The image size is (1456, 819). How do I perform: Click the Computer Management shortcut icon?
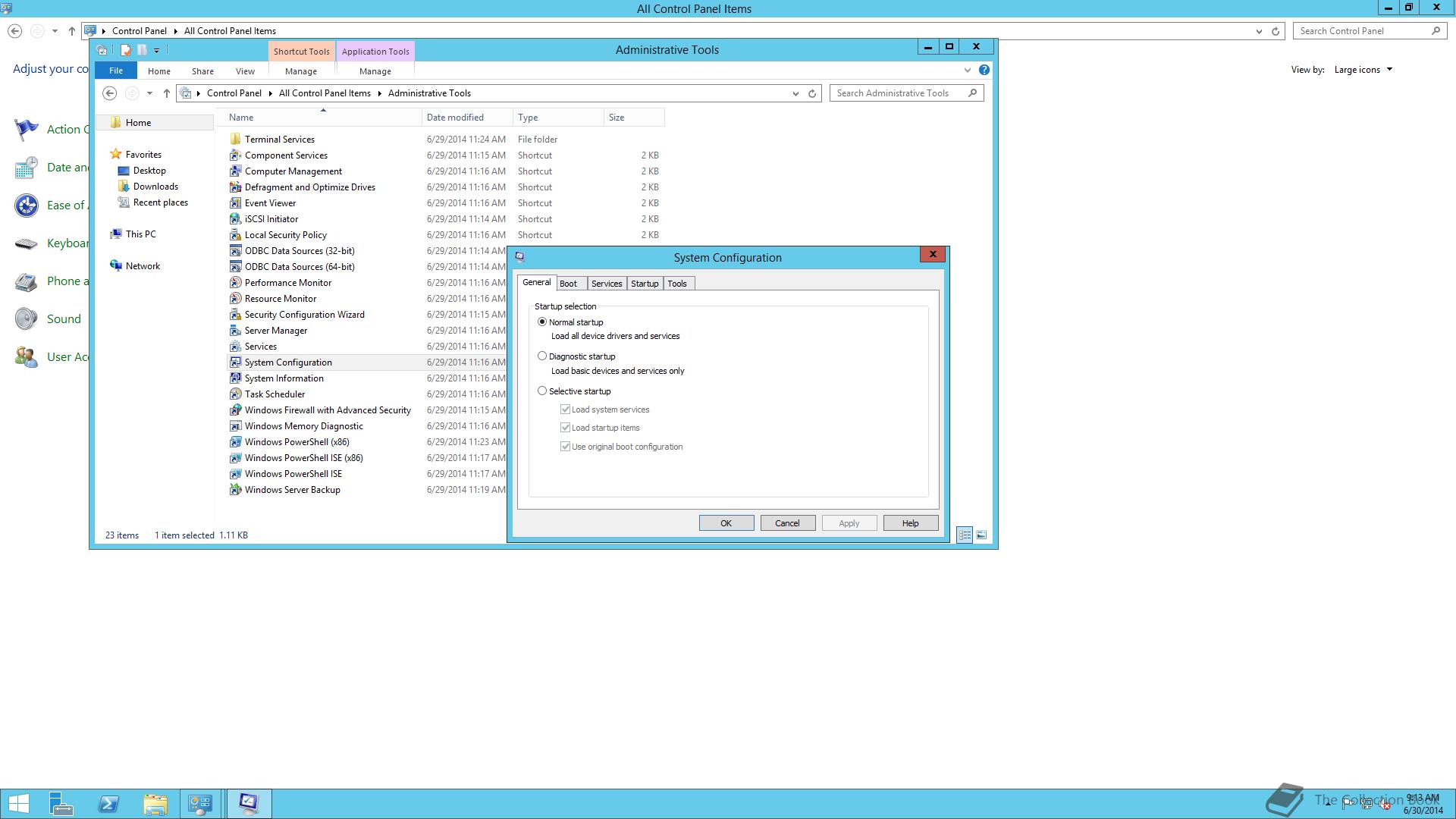235,171
